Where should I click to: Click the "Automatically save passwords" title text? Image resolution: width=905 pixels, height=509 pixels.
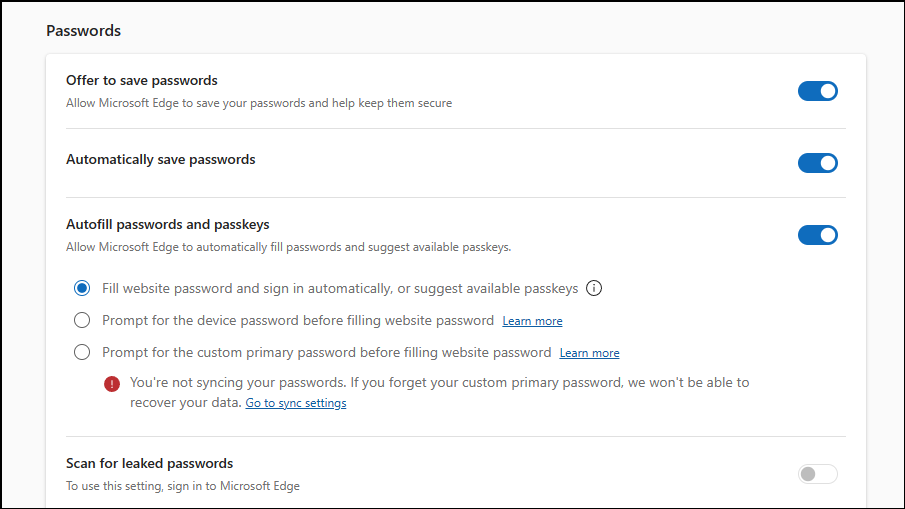[160, 160]
